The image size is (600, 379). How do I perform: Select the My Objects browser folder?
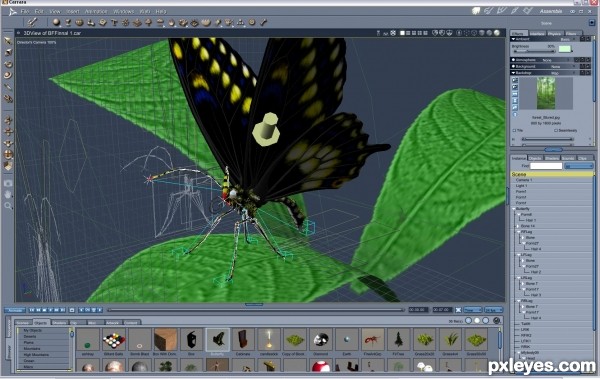(x=33, y=330)
